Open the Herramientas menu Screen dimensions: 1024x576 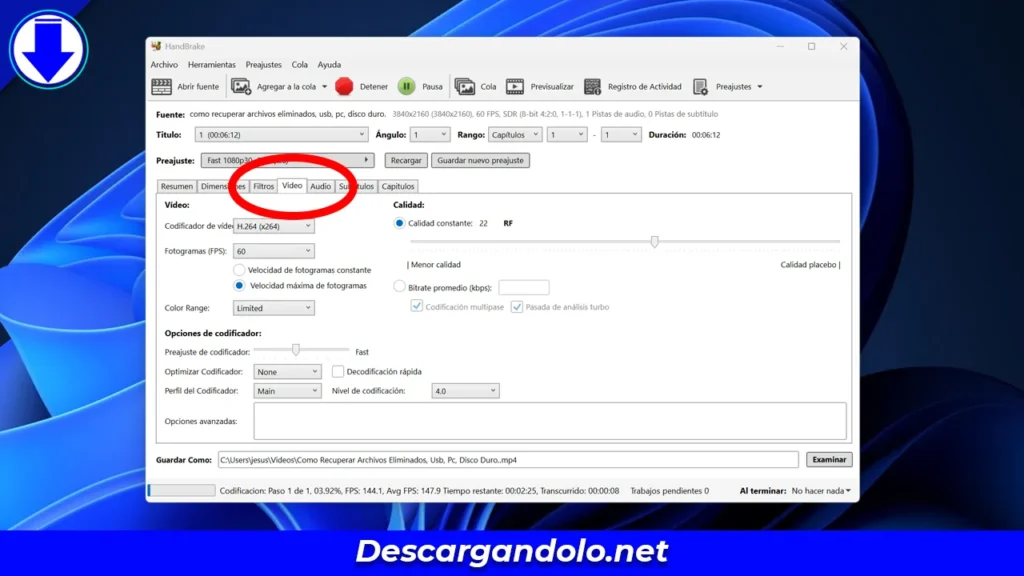click(211, 64)
